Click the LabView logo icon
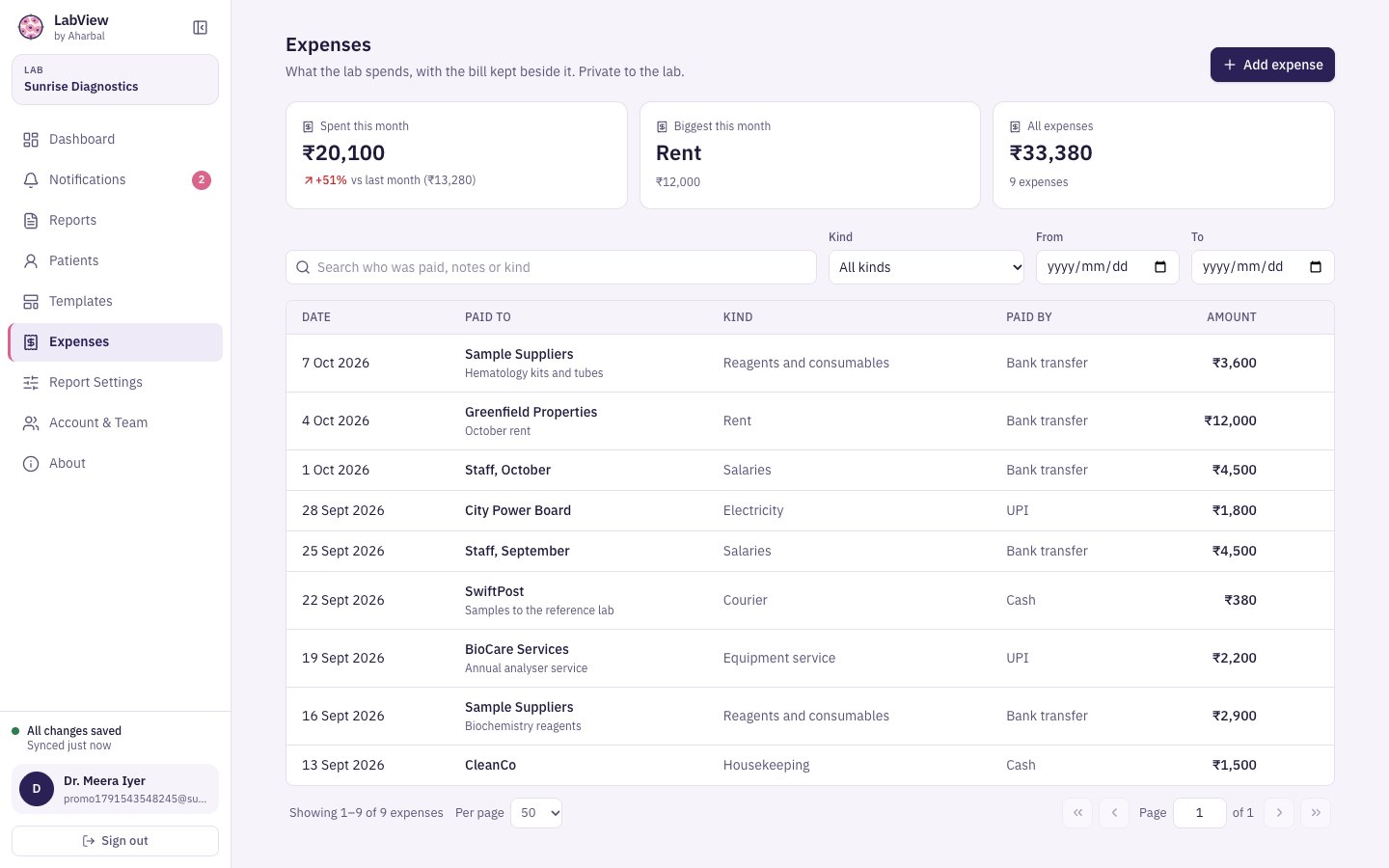This screenshot has height=868, width=1389. [31, 27]
